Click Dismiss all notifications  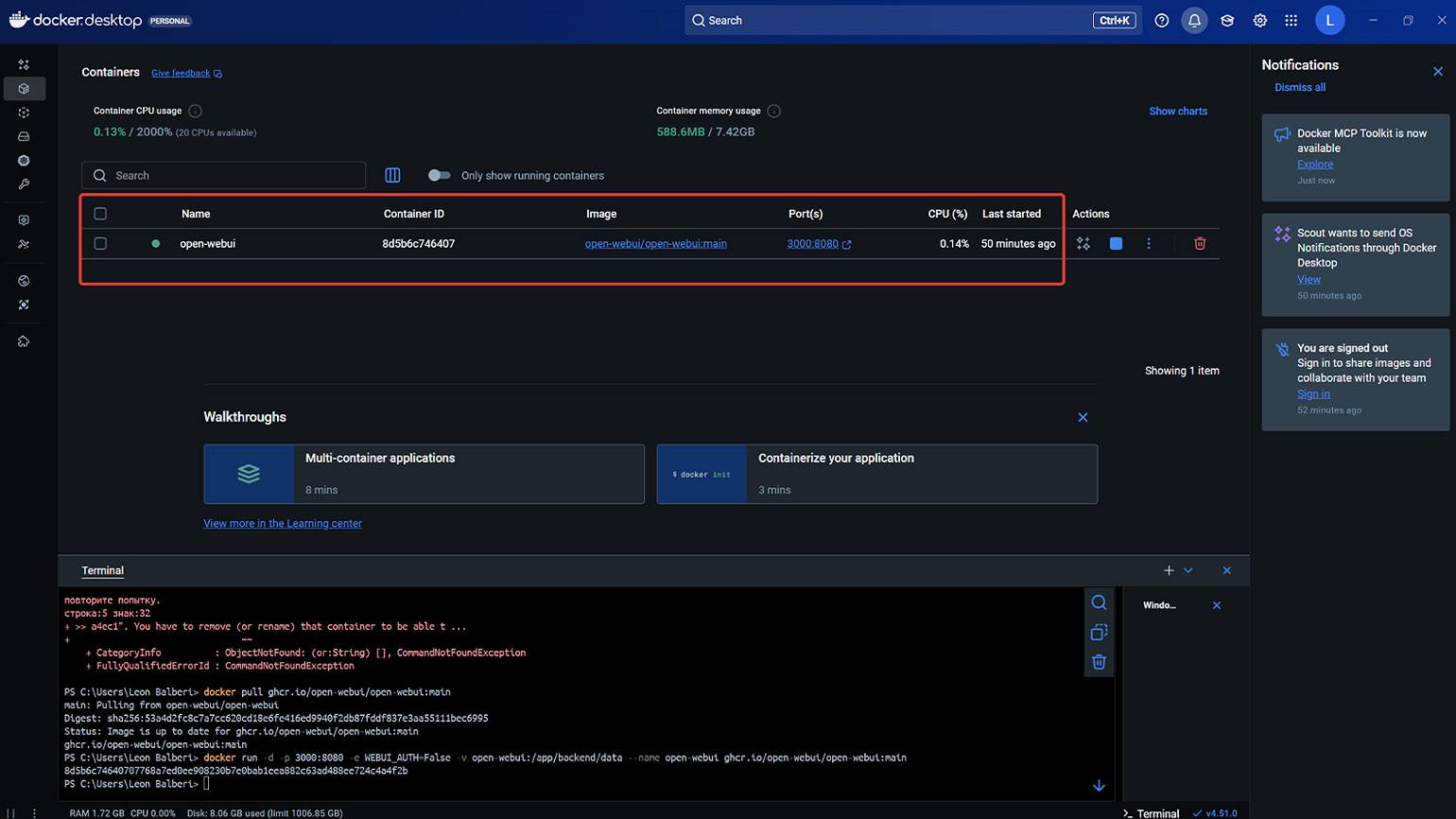pos(1299,87)
